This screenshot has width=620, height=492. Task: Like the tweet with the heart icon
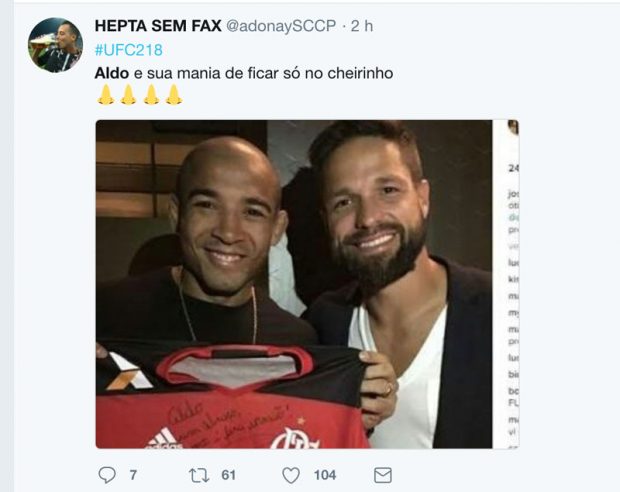[x=292, y=475]
